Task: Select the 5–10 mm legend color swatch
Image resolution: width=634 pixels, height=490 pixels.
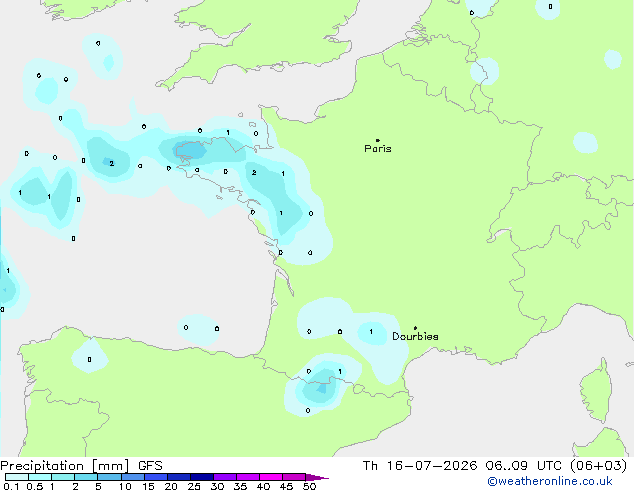Action: [x=109, y=477]
